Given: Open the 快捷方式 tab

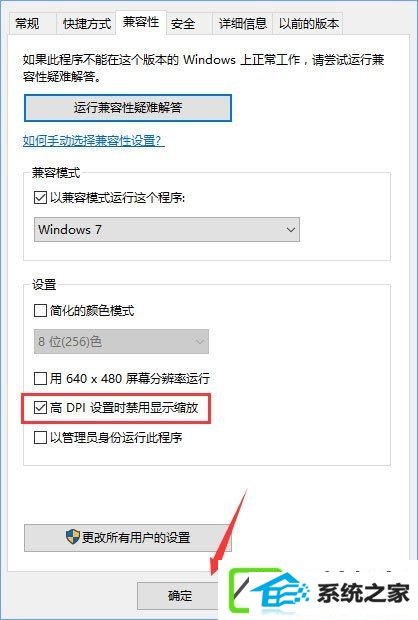Looking at the screenshot, I should [86, 23].
